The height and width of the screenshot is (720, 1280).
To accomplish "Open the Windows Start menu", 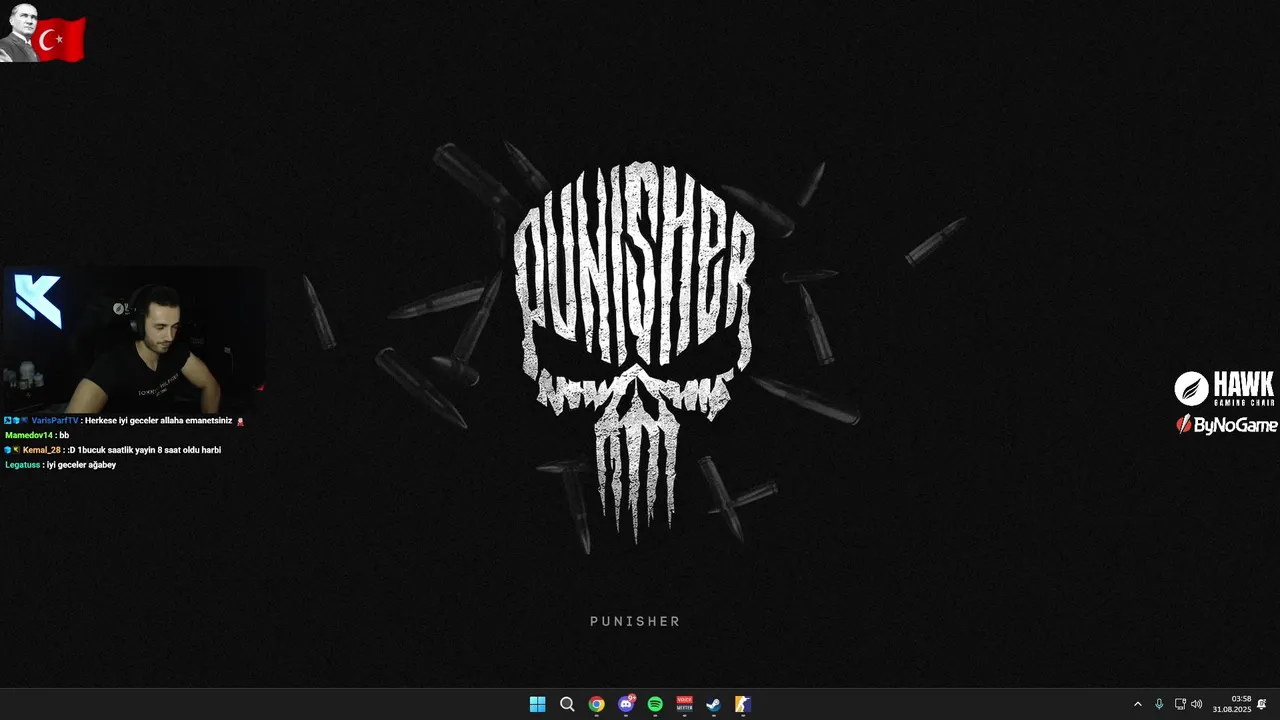I will 537,704.
